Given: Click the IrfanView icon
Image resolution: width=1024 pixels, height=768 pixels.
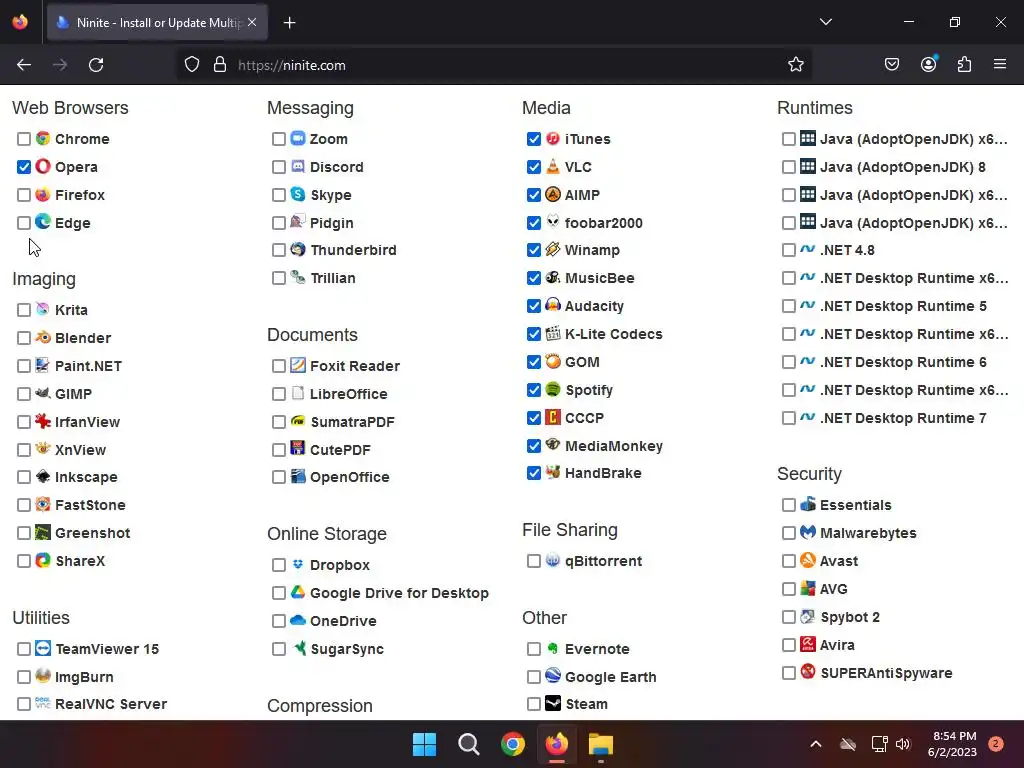Looking at the screenshot, I should point(43,421).
